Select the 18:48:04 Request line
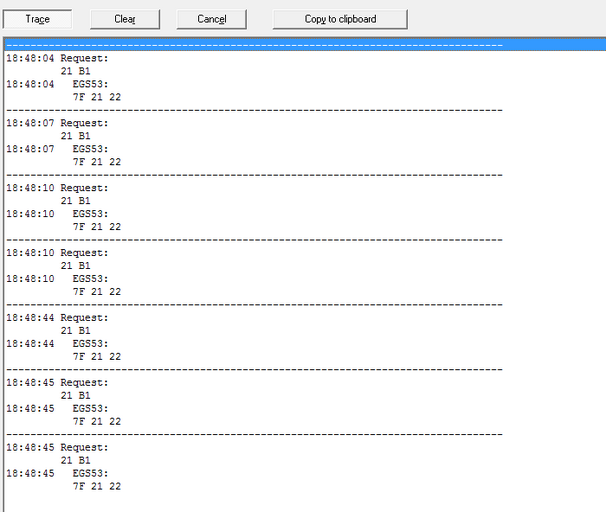This screenshot has height=512, width=606. 57,58
